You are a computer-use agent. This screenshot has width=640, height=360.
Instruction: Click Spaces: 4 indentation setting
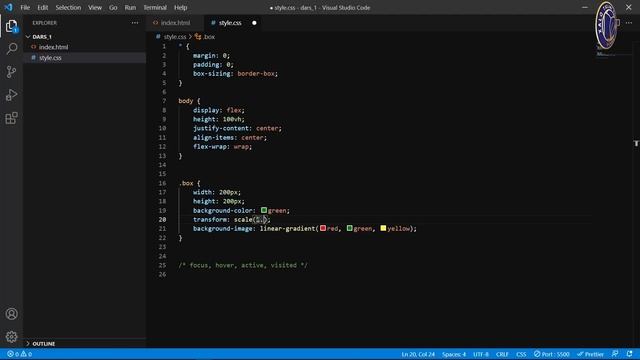pyautogui.click(x=454, y=354)
